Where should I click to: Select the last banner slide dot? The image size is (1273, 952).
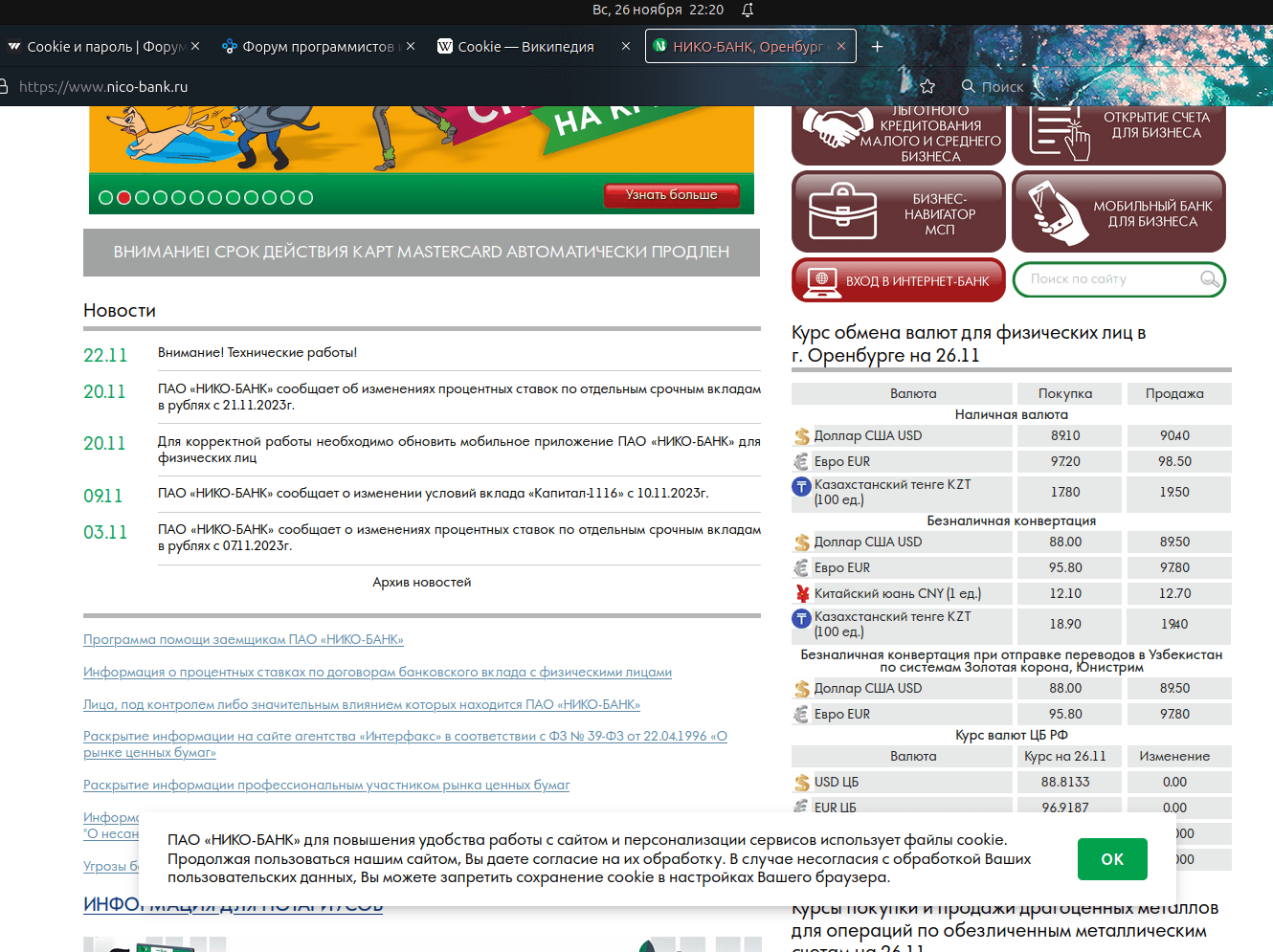click(x=305, y=198)
